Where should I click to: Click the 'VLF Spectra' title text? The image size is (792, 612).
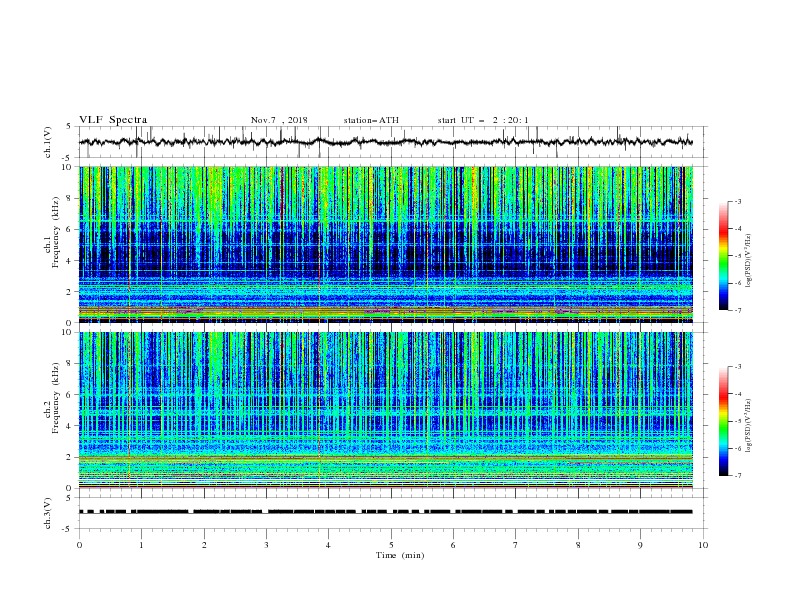click(x=113, y=120)
